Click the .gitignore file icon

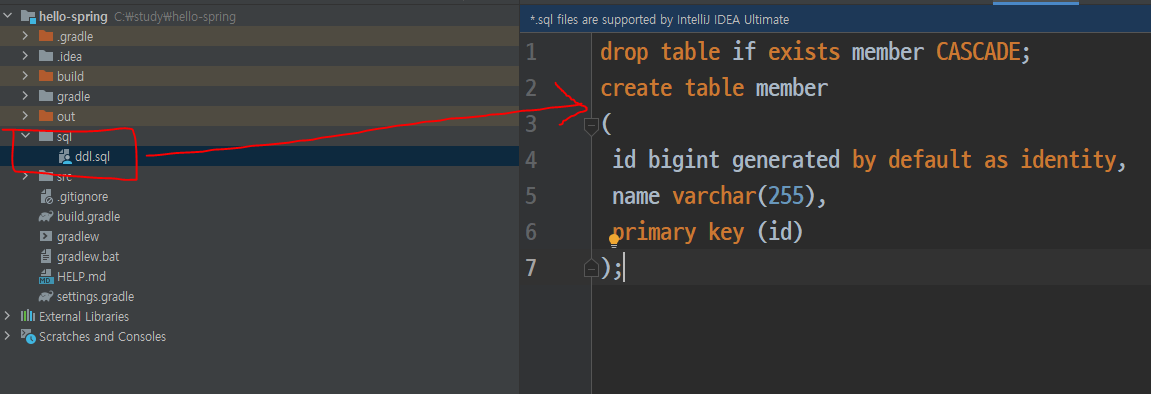coord(46,197)
